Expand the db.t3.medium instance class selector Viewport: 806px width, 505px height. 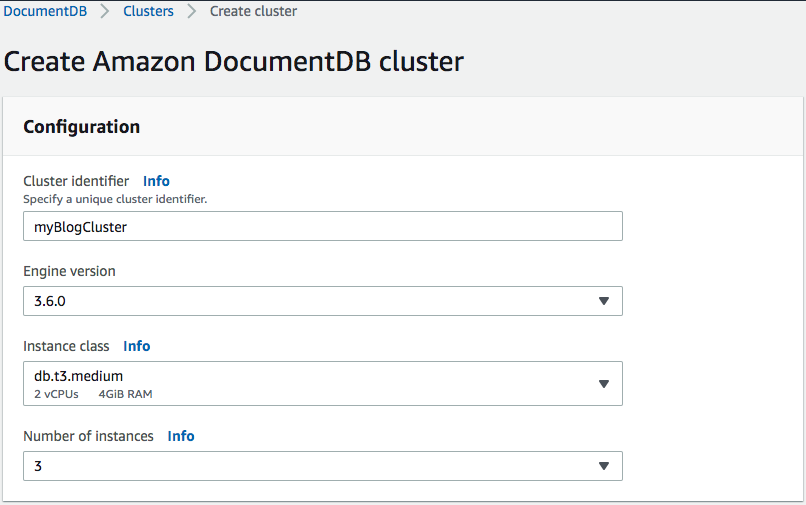[x=323, y=384]
